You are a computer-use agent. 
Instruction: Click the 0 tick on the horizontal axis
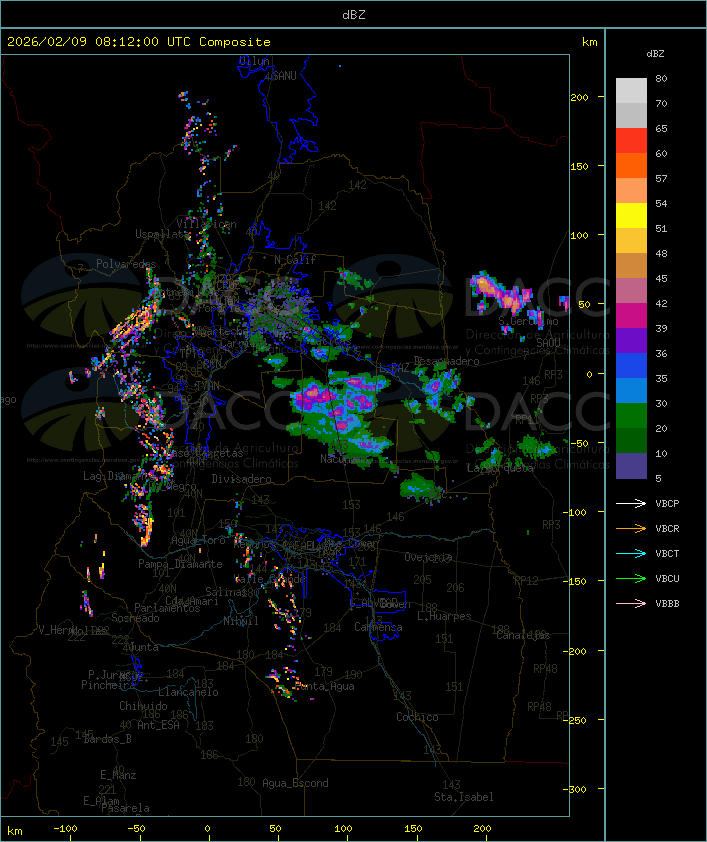[208, 829]
